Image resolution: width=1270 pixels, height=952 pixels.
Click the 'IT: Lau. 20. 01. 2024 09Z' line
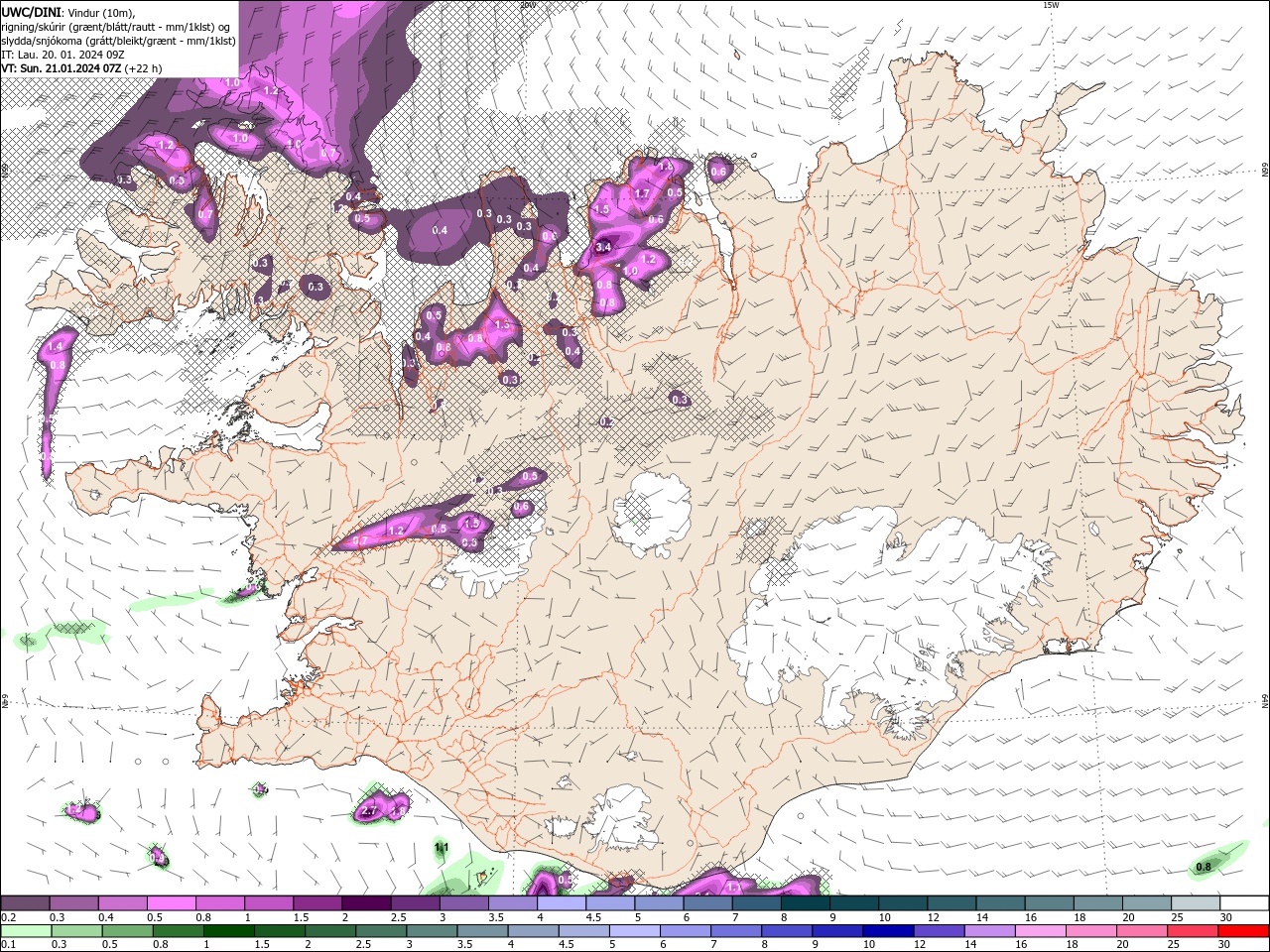(62, 55)
